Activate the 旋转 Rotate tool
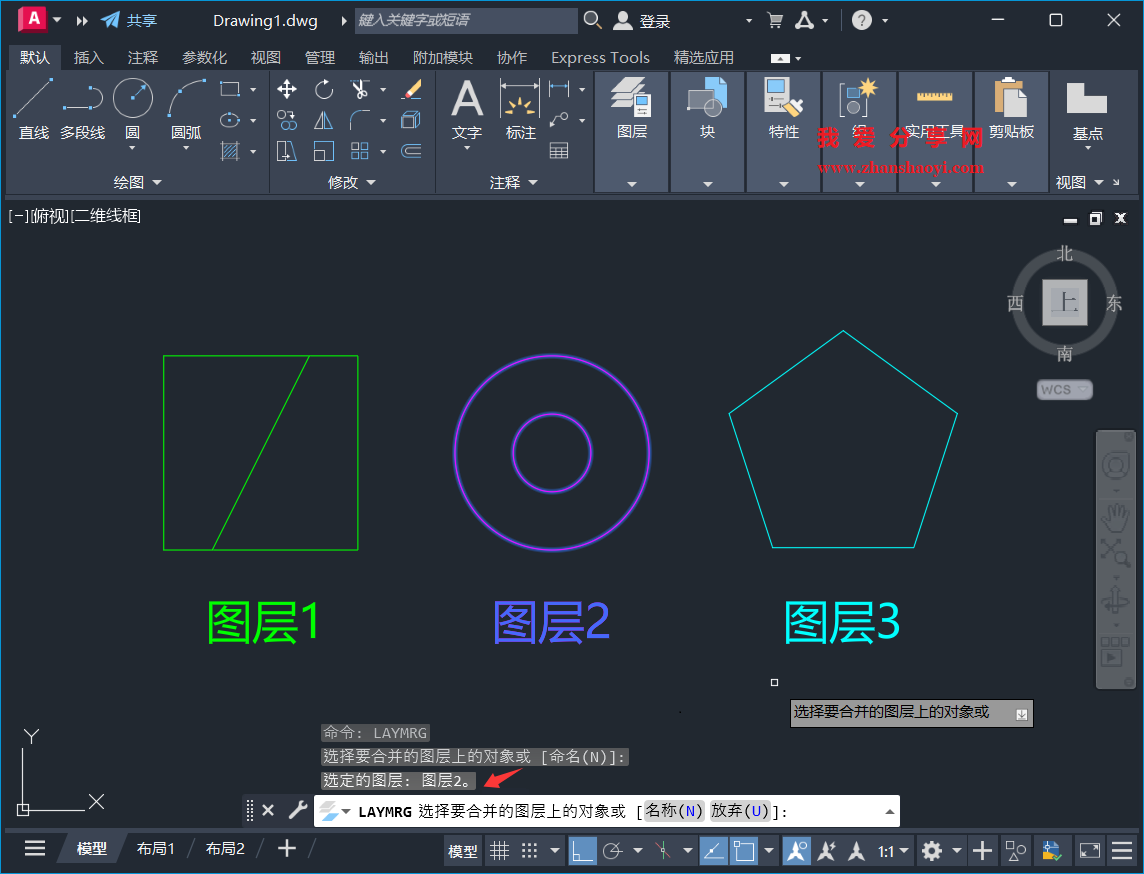1144x874 pixels. tap(324, 90)
